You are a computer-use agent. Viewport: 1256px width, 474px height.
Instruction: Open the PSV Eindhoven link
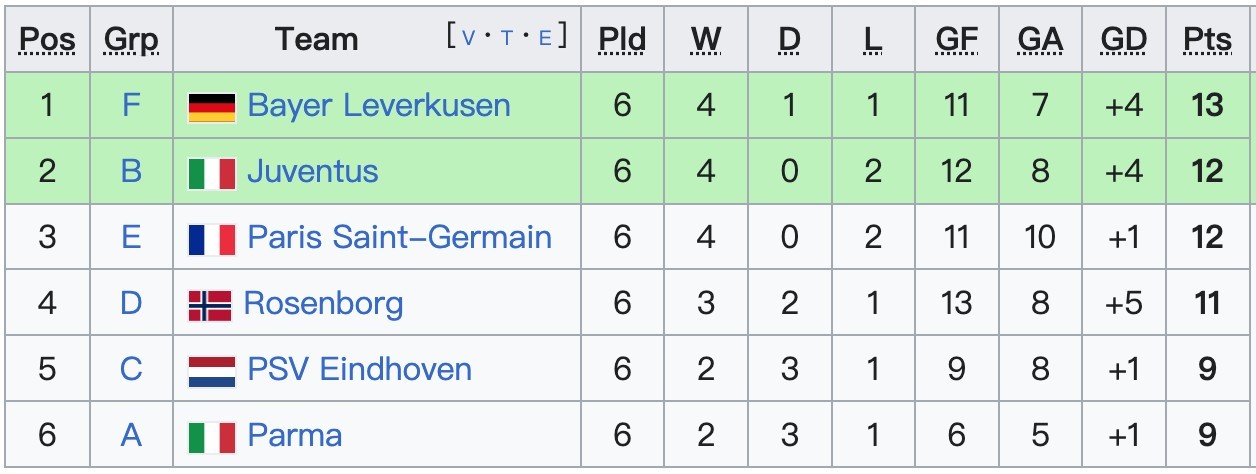359,369
